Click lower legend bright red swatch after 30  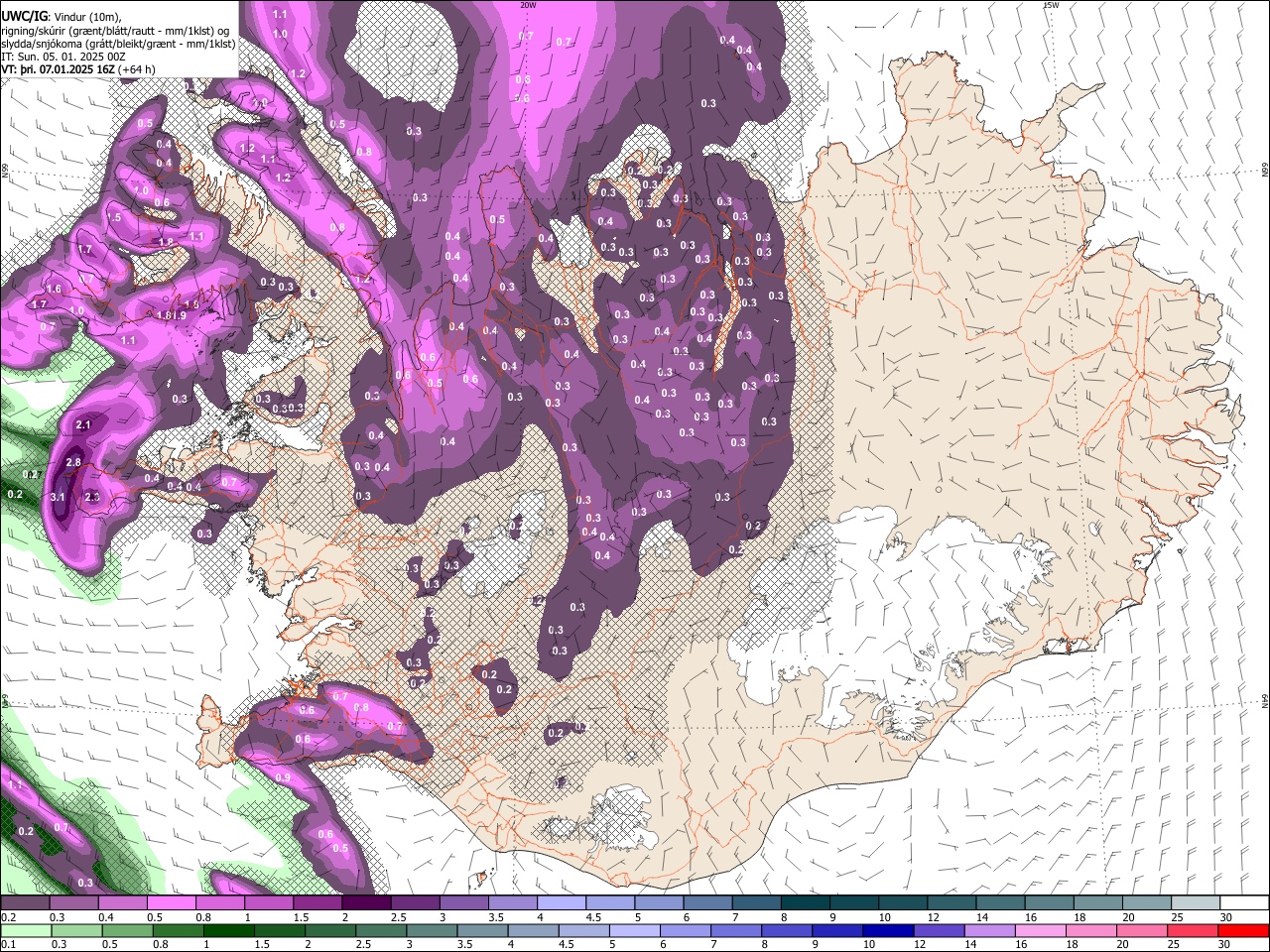pyautogui.click(x=1242, y=930)
